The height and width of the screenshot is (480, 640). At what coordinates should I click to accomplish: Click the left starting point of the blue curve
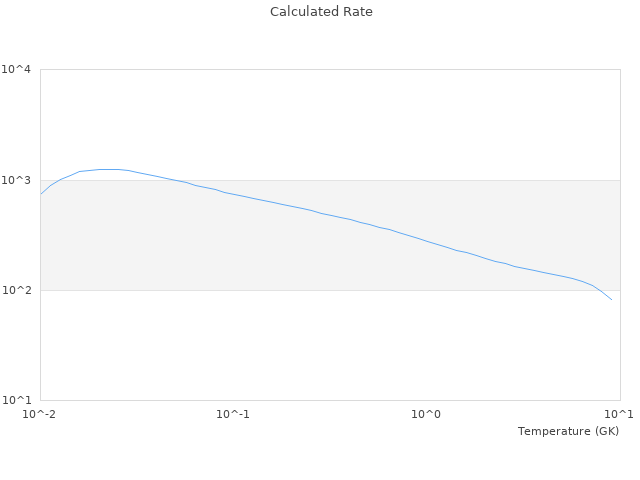tap(41, 194)
